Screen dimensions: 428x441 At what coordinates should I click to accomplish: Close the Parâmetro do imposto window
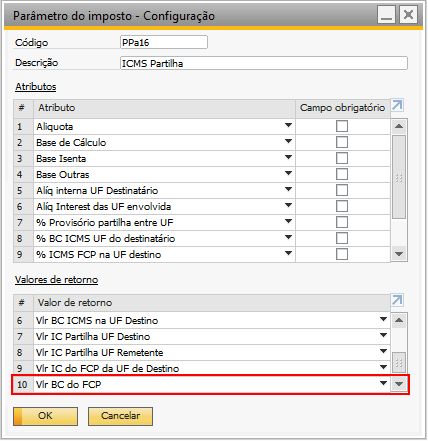click(408, 15)
